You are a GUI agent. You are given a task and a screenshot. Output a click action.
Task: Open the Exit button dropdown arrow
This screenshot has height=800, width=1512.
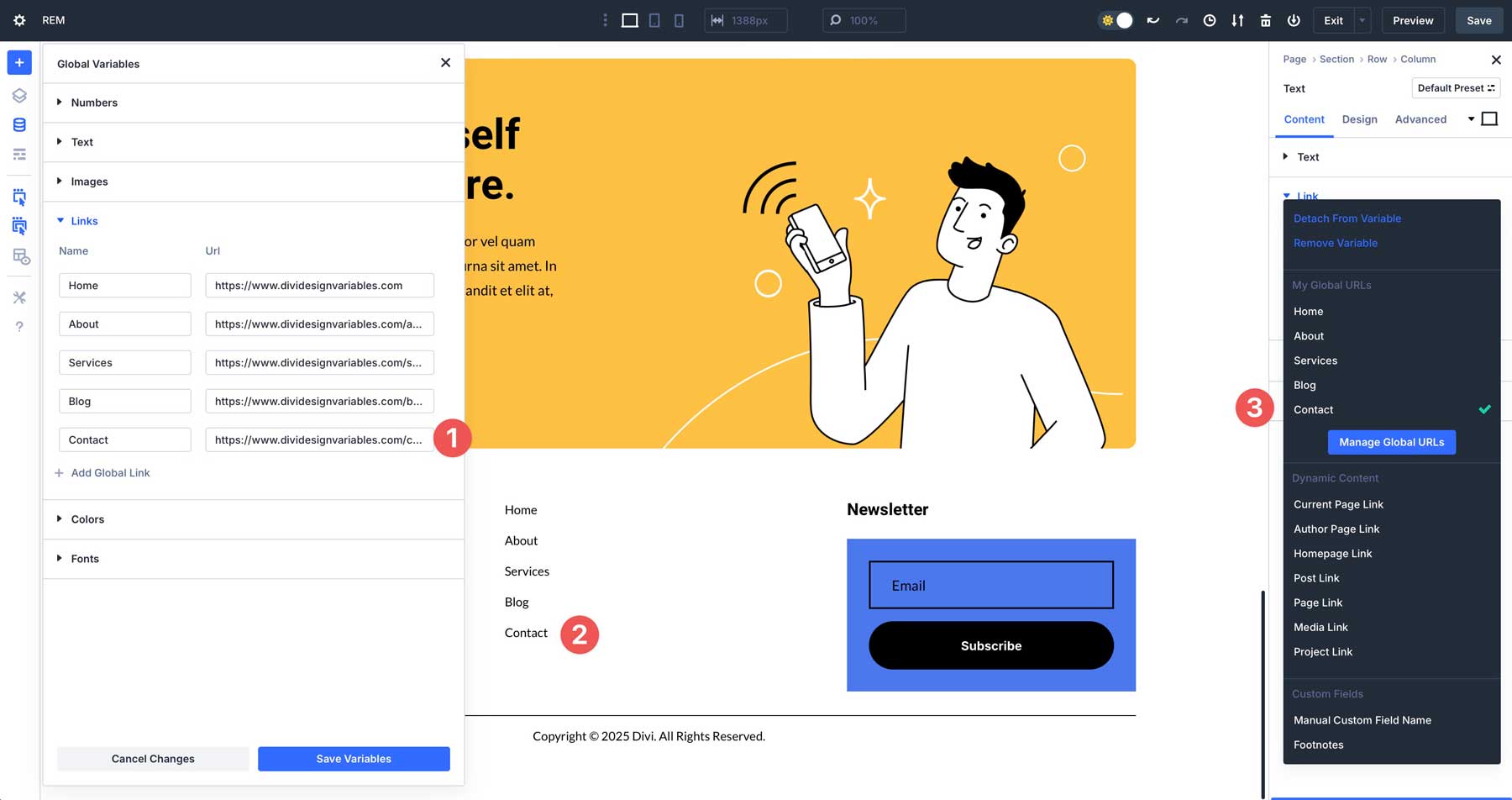(1361, 20)
